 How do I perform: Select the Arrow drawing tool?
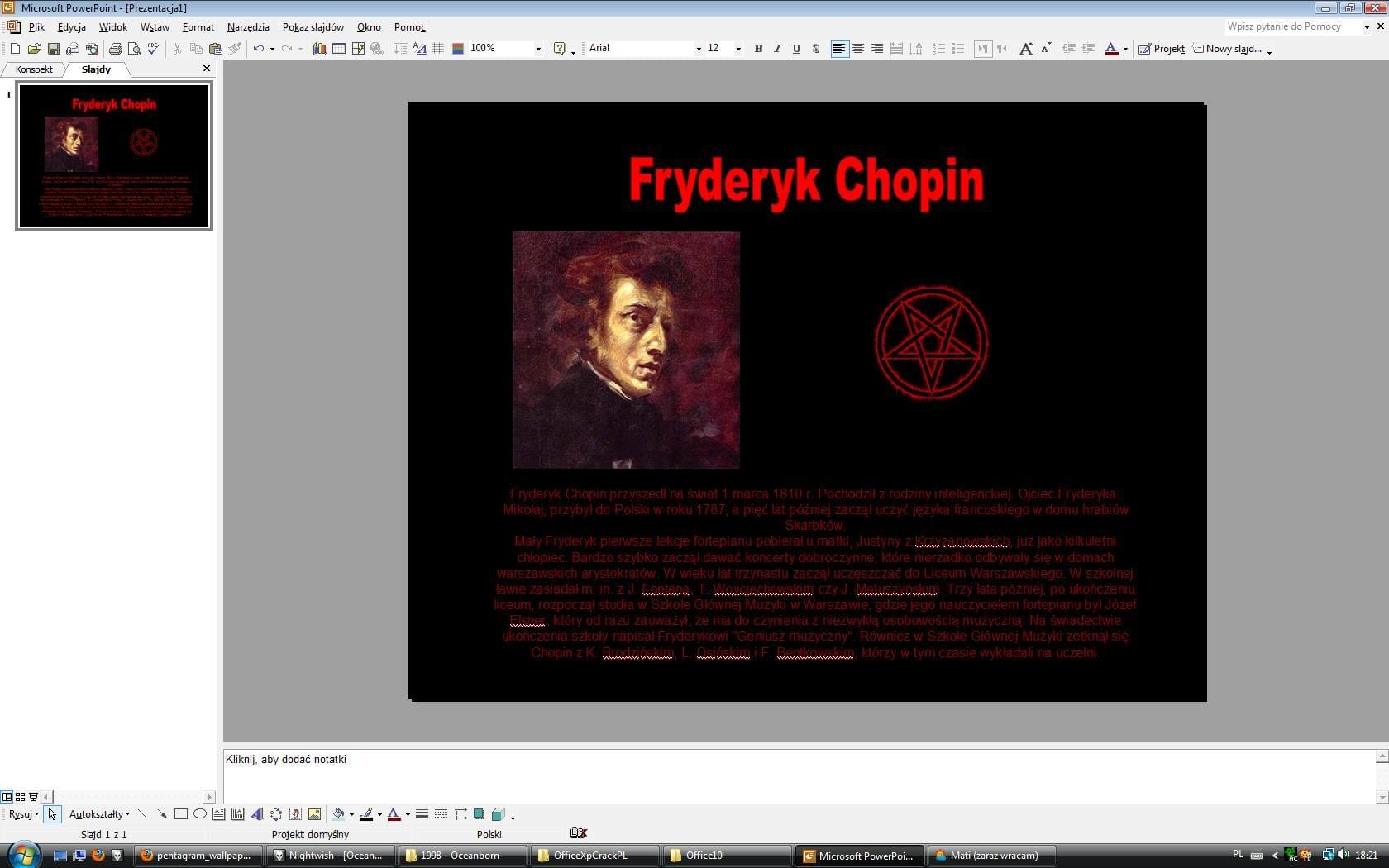click(x=162, y=814)
